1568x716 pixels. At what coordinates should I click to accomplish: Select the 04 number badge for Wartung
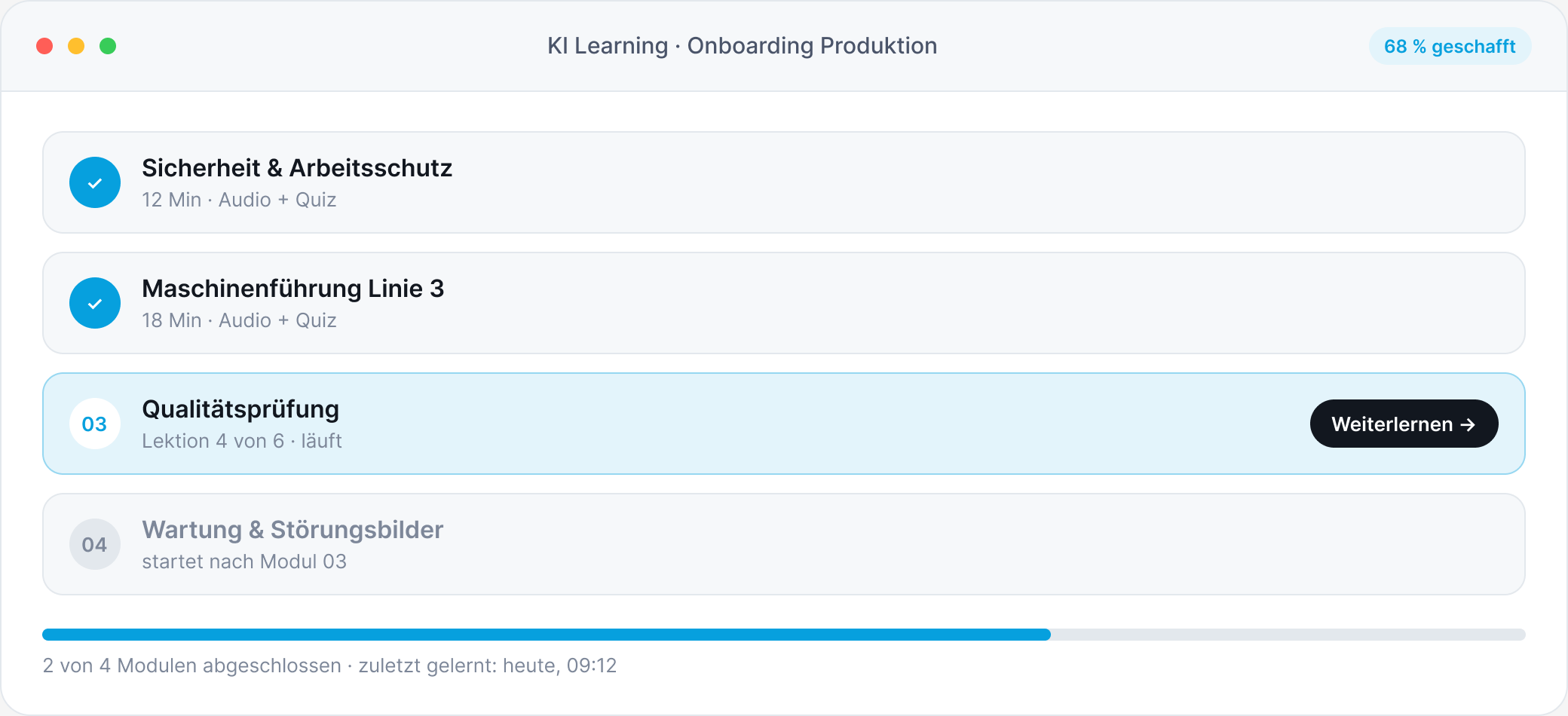coord(95,544)
